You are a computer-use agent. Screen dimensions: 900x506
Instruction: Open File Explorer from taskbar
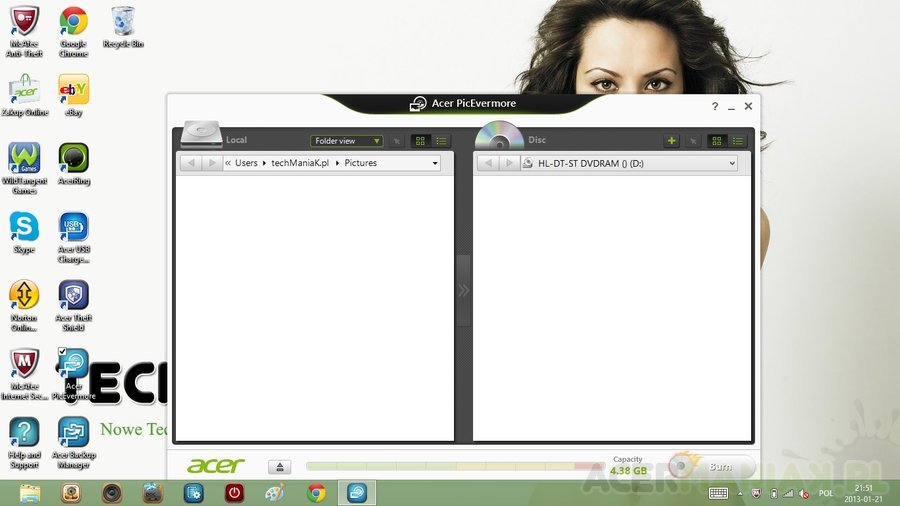click(x=30, y=493)
